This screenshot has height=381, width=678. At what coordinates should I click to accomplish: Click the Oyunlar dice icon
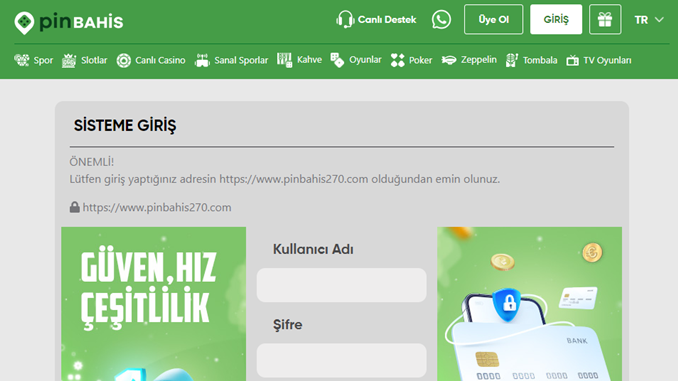[337, 60]
